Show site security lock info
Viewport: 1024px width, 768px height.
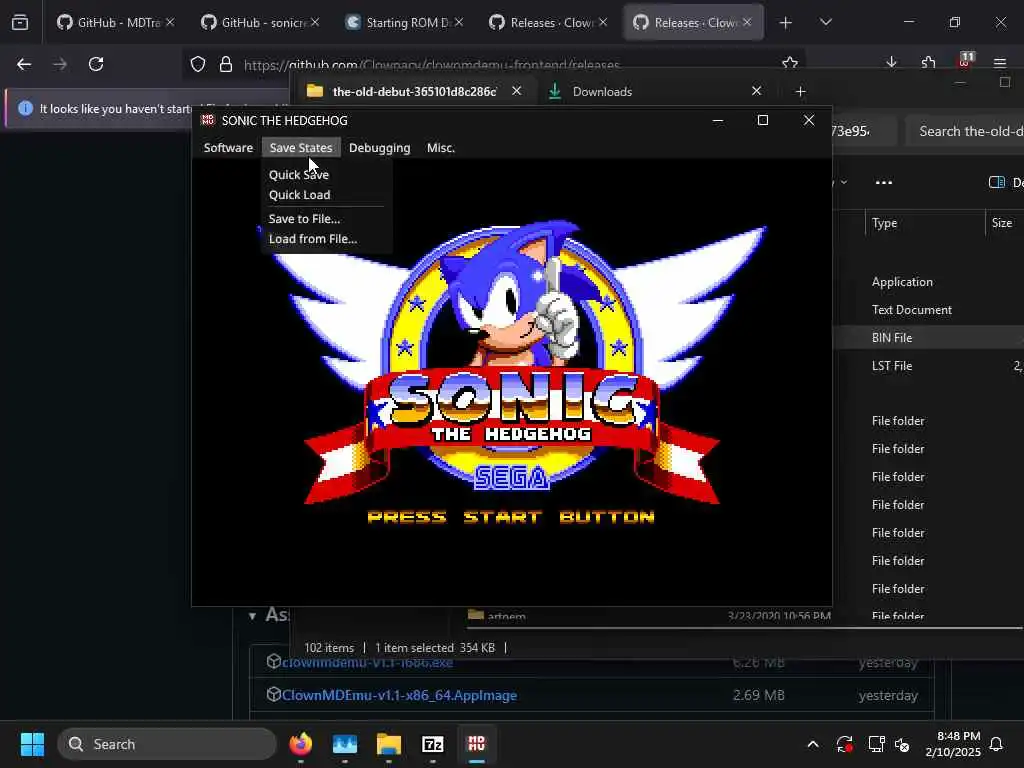click(226, 64)
